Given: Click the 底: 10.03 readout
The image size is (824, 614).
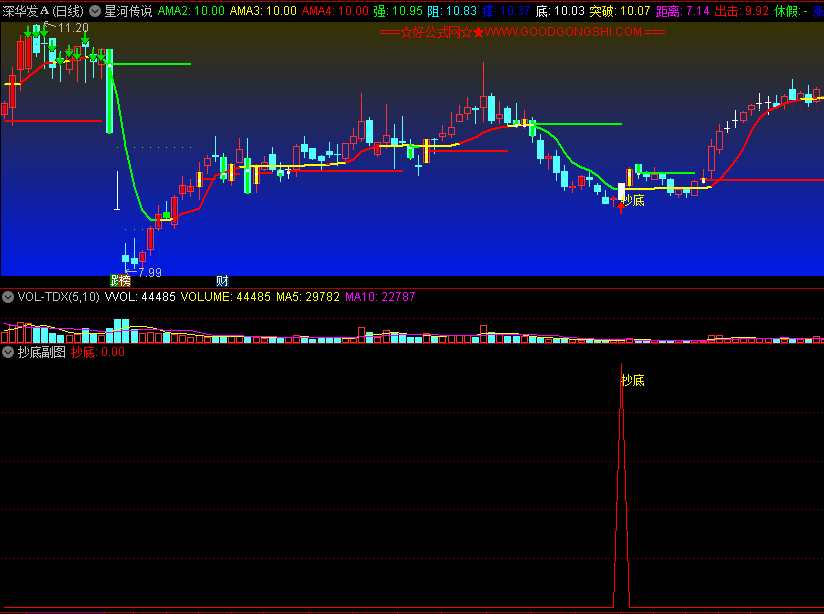Looking at the screenshot, I should (560, 11).
